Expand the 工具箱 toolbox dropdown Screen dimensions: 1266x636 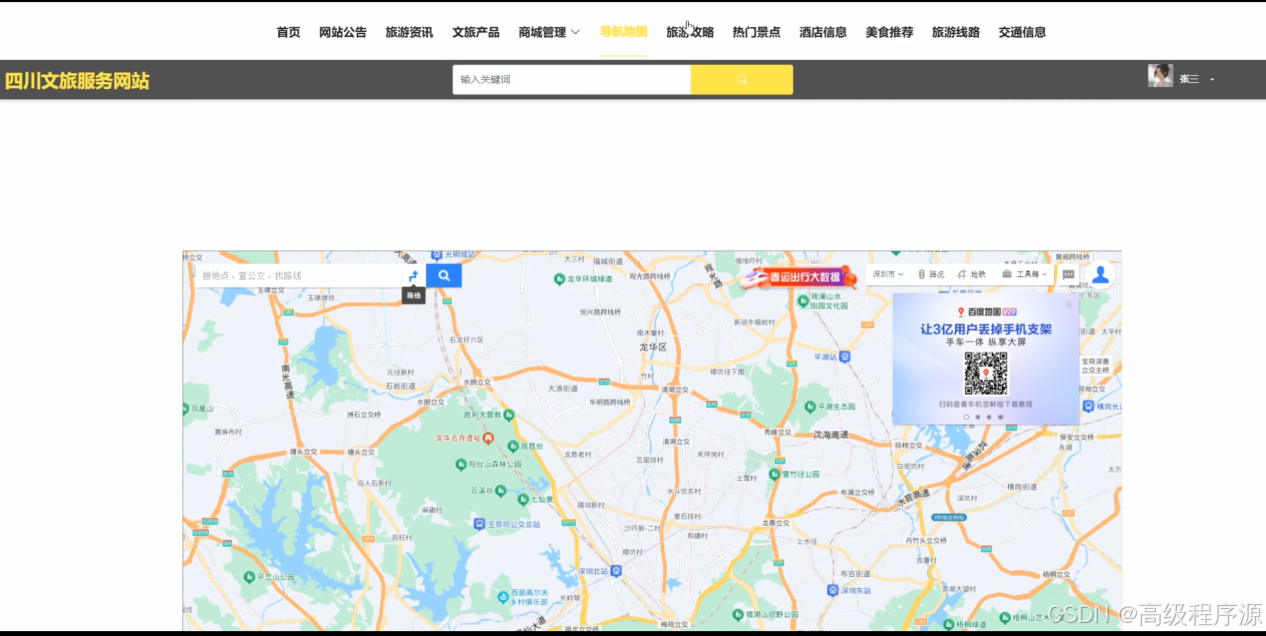point(1025,274)
